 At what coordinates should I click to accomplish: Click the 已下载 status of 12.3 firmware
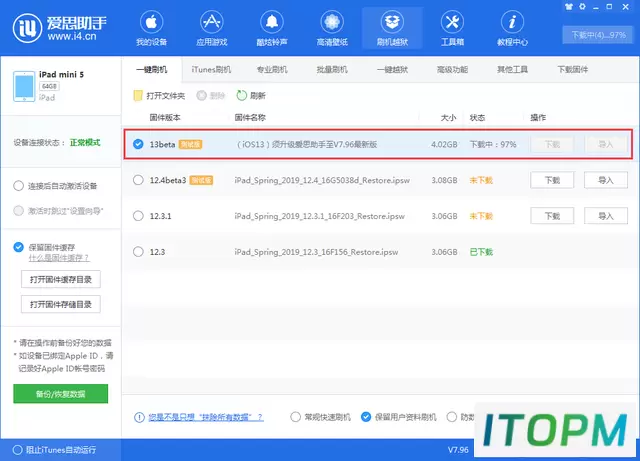pos(481,252)
